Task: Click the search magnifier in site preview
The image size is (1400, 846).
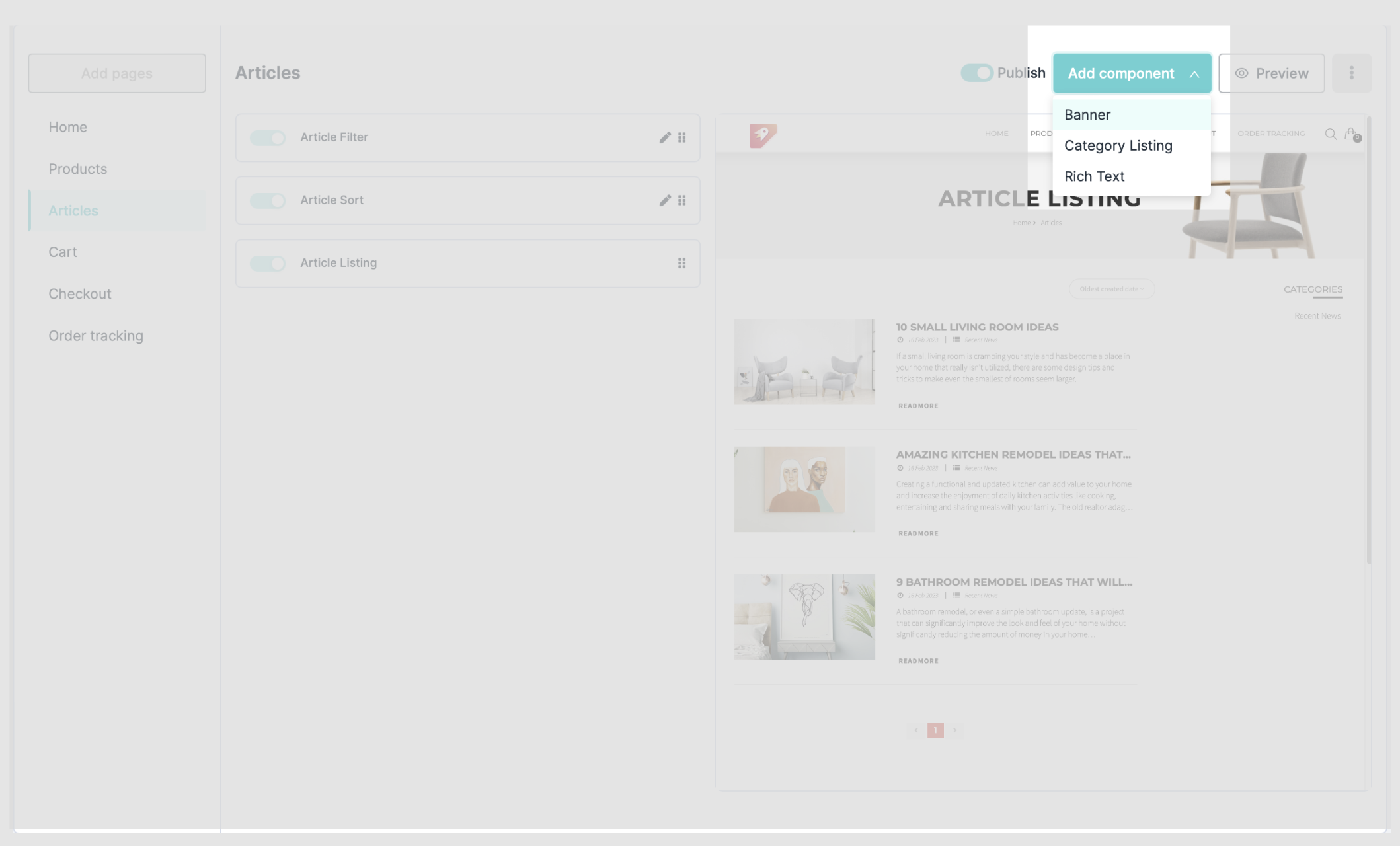Action: 1331,134
